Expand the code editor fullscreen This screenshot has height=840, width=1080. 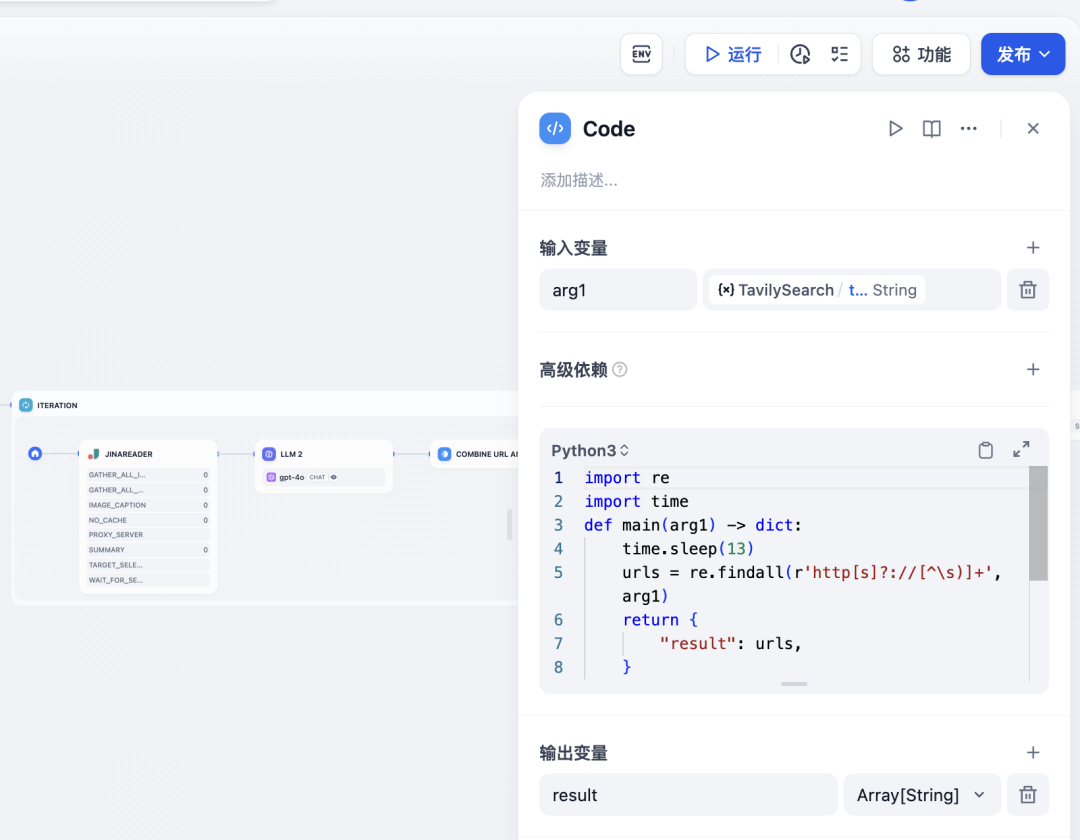coord(1021,450)
